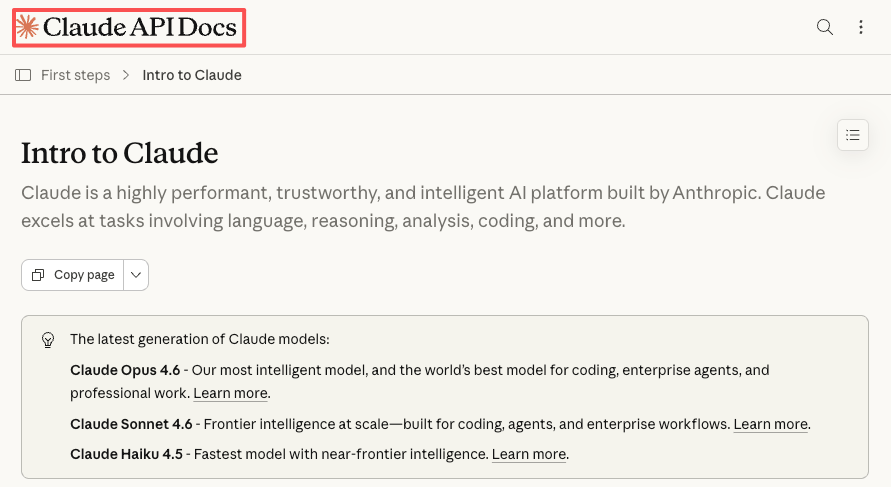This screenshot has width=891, height=487.
Task: Click the copy icon in Copy page
Action: tap(38, 275)
